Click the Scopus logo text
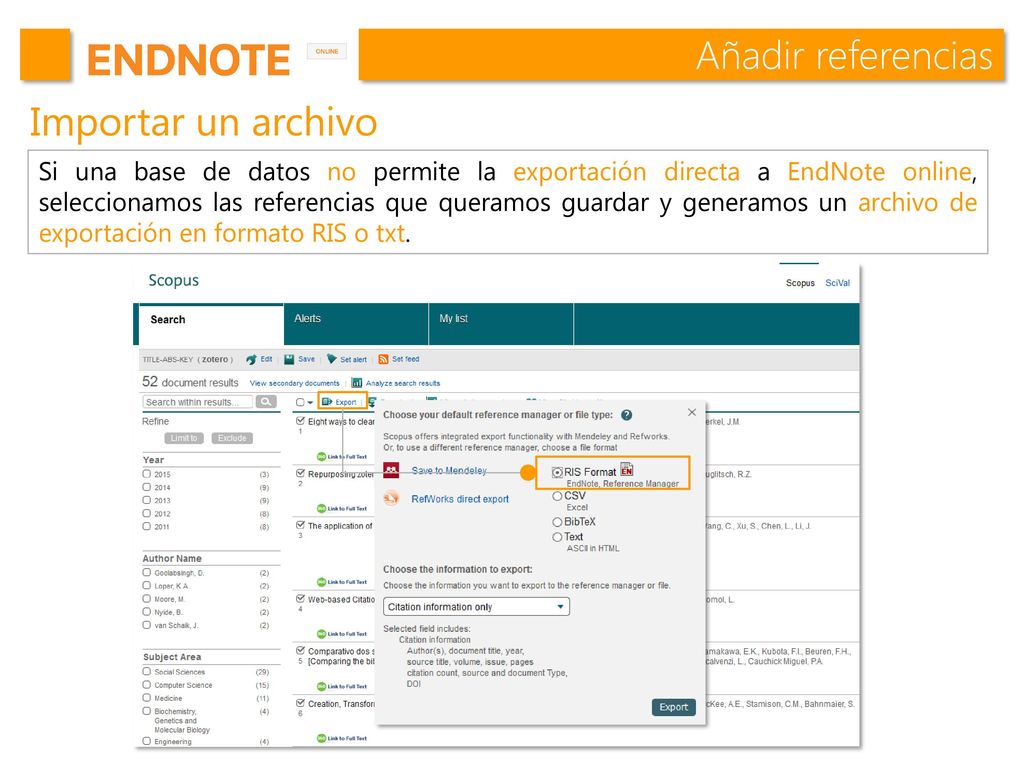Screen dimensions: 1024x768 (174, 280)
